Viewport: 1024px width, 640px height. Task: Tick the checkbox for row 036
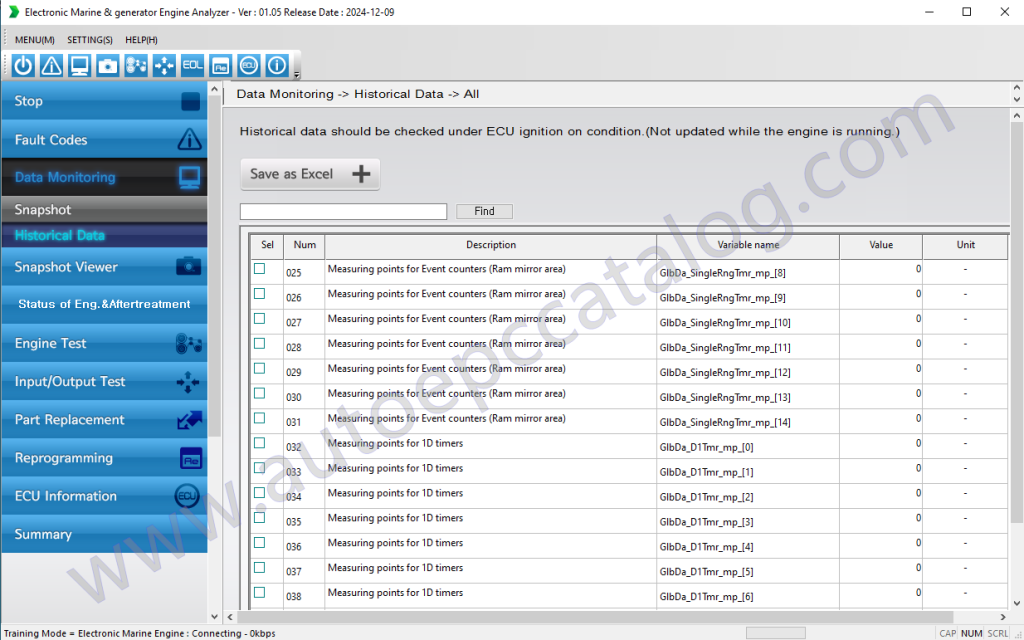[259, 543]
